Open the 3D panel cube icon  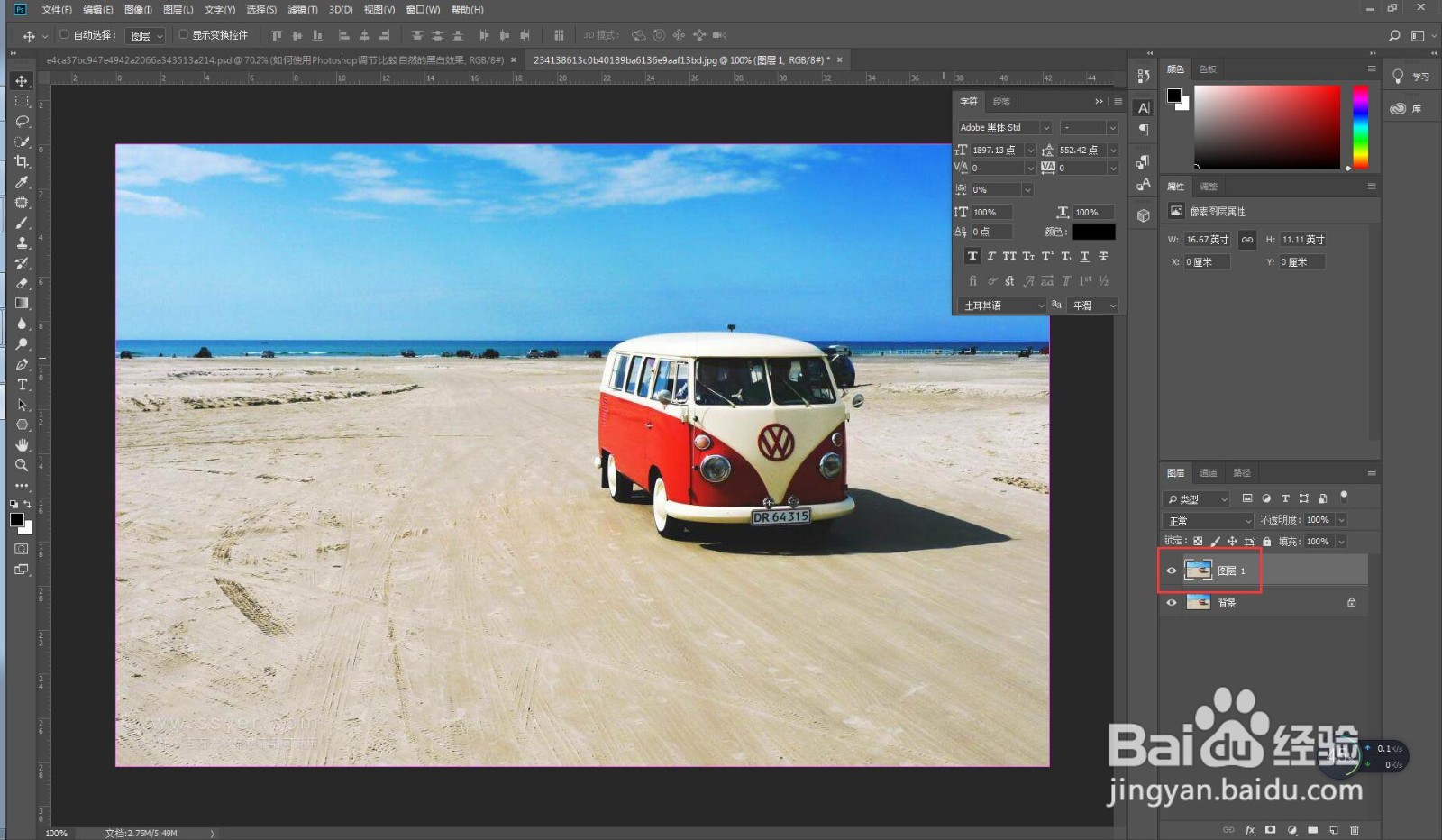coord(1144,215)
